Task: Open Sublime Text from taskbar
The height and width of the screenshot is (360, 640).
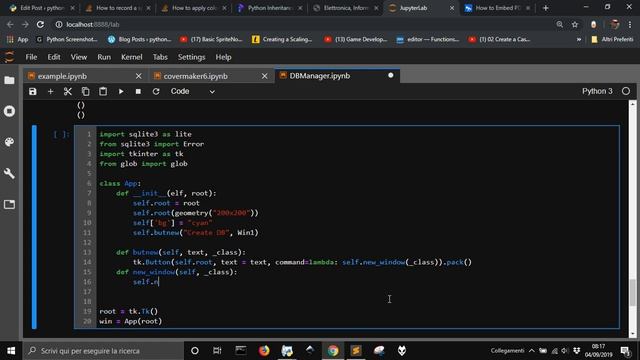Action: point(356,351)
